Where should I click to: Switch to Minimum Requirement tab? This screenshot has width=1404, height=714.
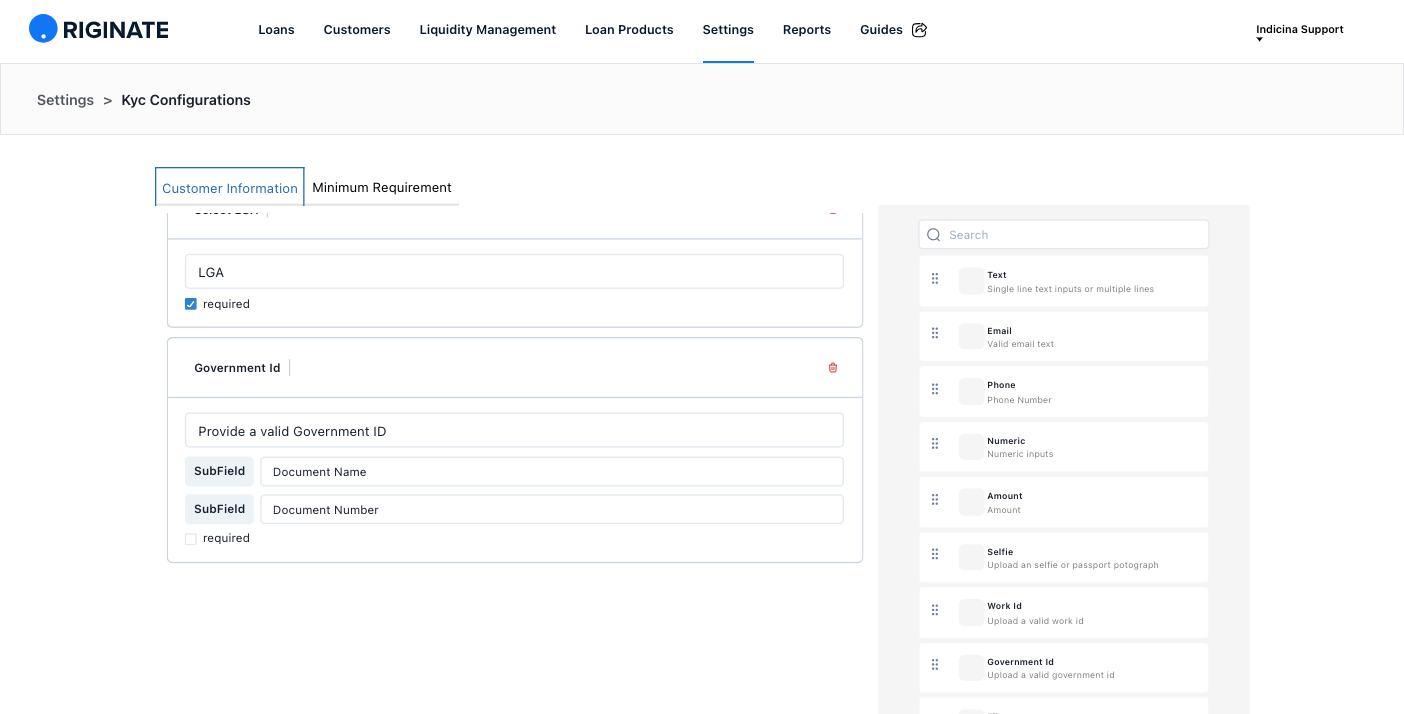click(382, 187)
